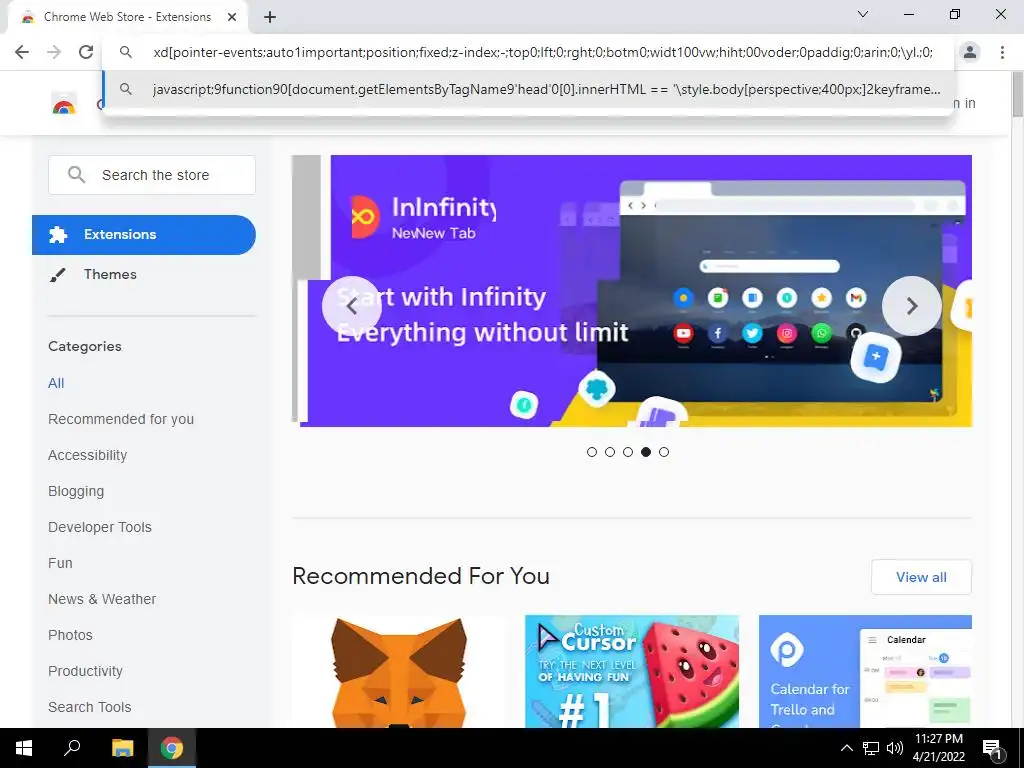Click the page vertical scrollbar thumb
Image resolution: width=1024 pixels, height=768 pixels.
point(1017,95)
